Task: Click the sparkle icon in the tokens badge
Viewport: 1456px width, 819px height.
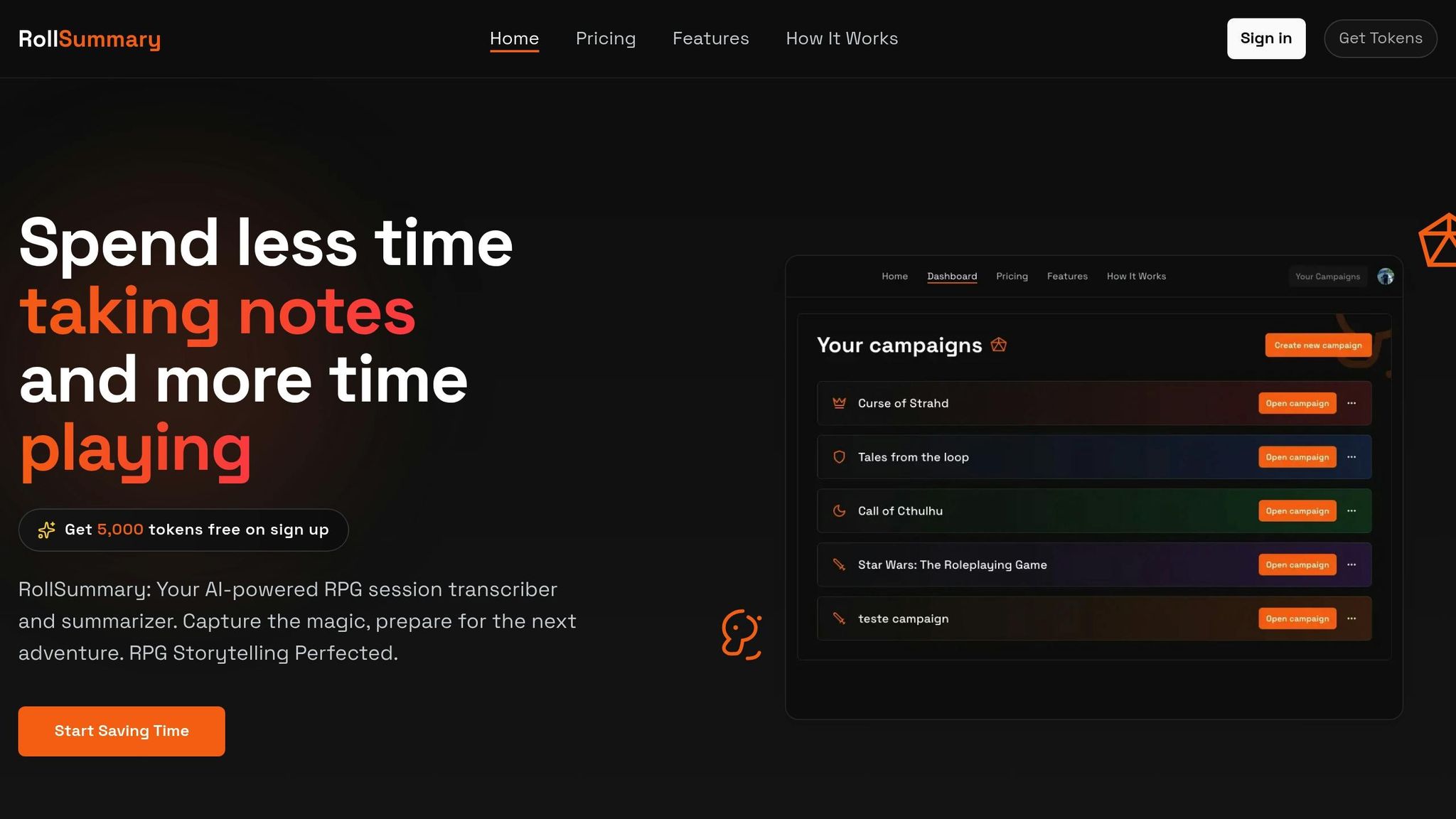Action: (x=45, y=530)
